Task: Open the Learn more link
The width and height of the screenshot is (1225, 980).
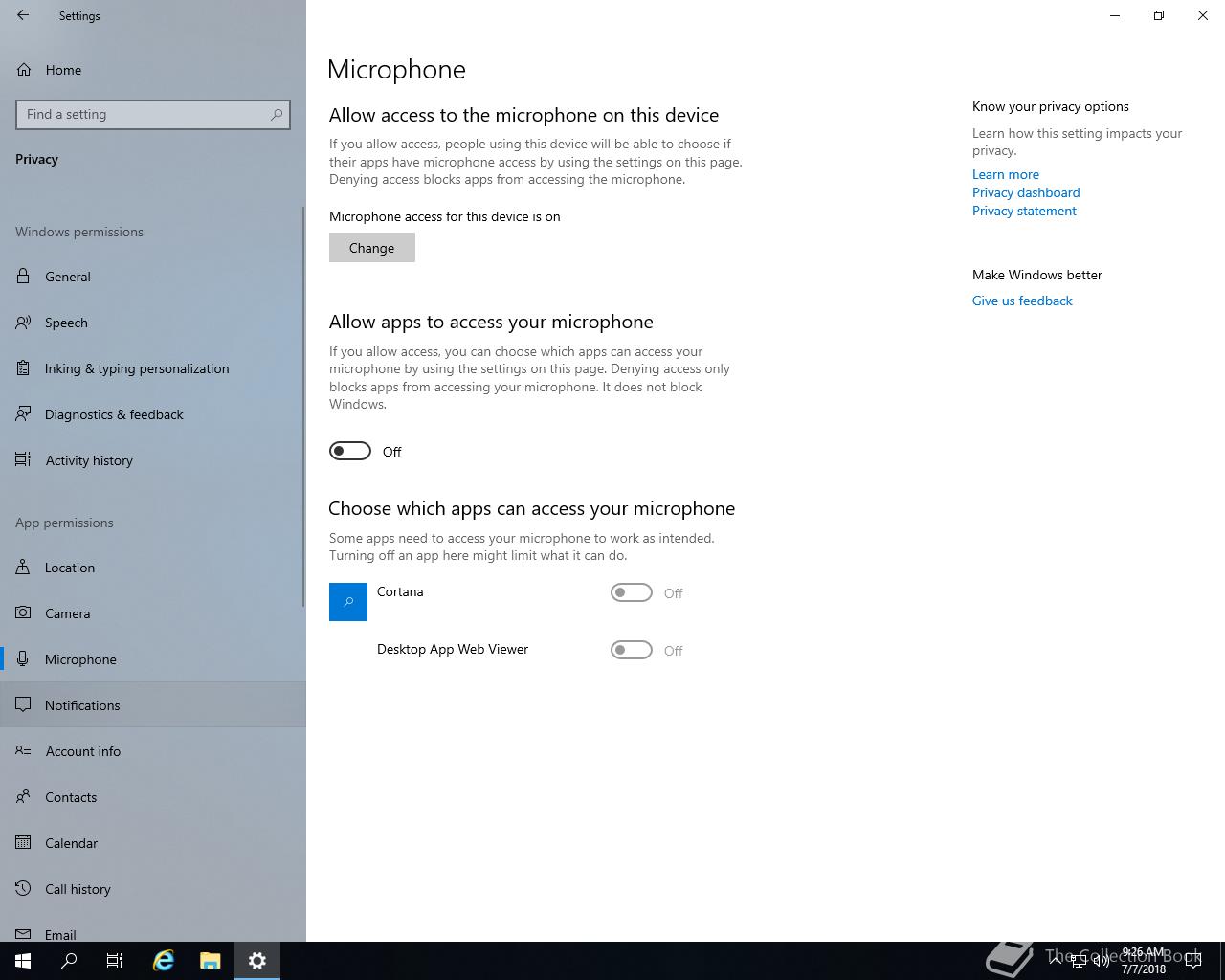Action: (1006, 174)
